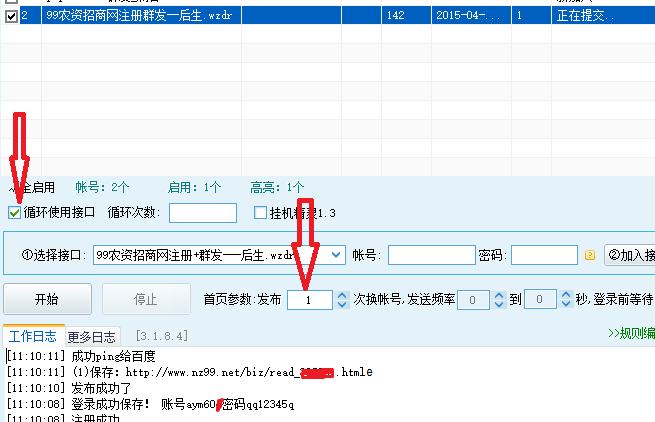The width and height of the screenshot is (655, 422).
Task: Increase the 发布 count with up arrow
Action: click(342, 295)
